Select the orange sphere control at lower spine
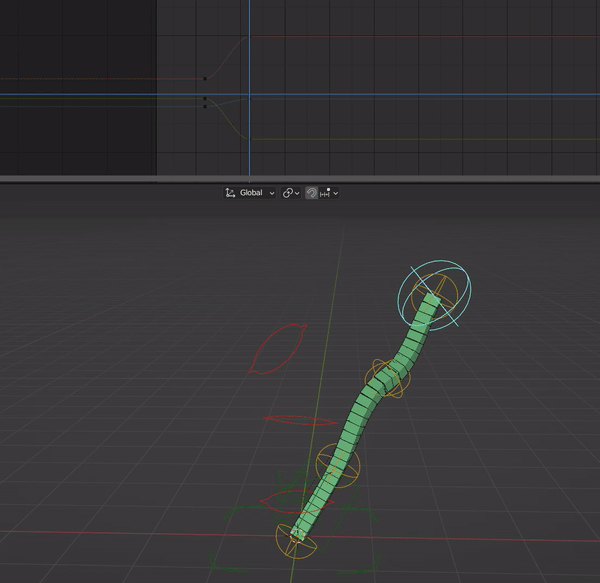Image resolution: width=600 pixels, height=583 pixels. click(x=338, y=466)
